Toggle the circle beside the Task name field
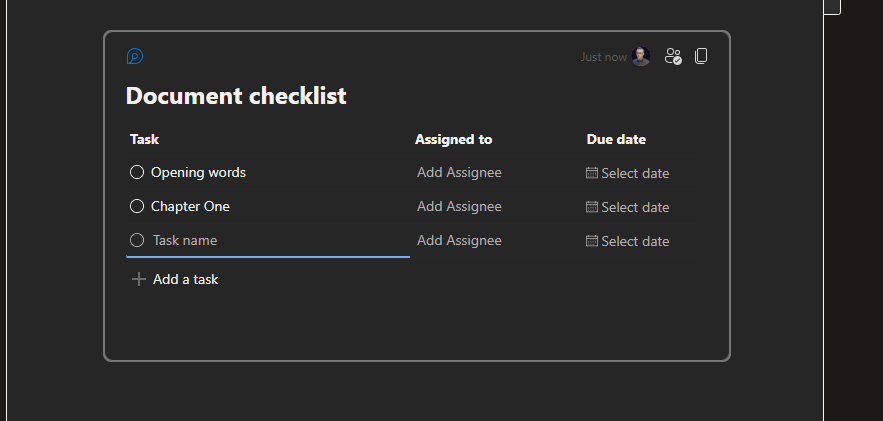Screen dimensions: 883x421 point(137,240)
